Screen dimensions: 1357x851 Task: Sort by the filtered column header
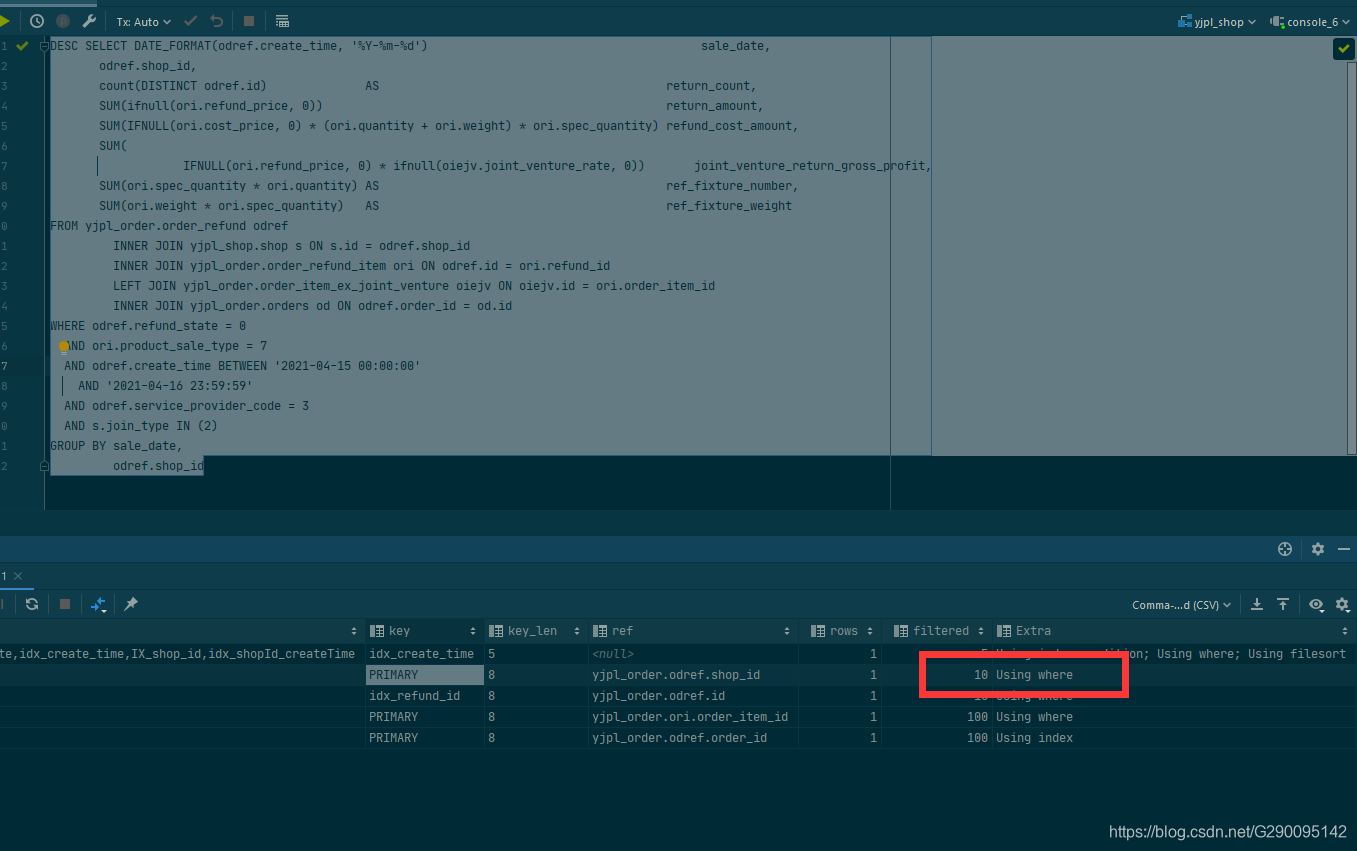tap(938, 631)
